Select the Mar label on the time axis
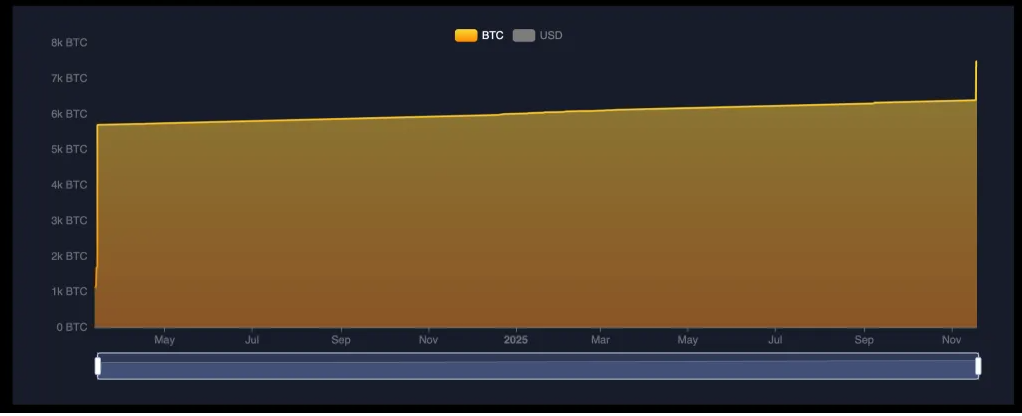The width and height of the screenshot is (1022, 416). [x=600, y=341]
